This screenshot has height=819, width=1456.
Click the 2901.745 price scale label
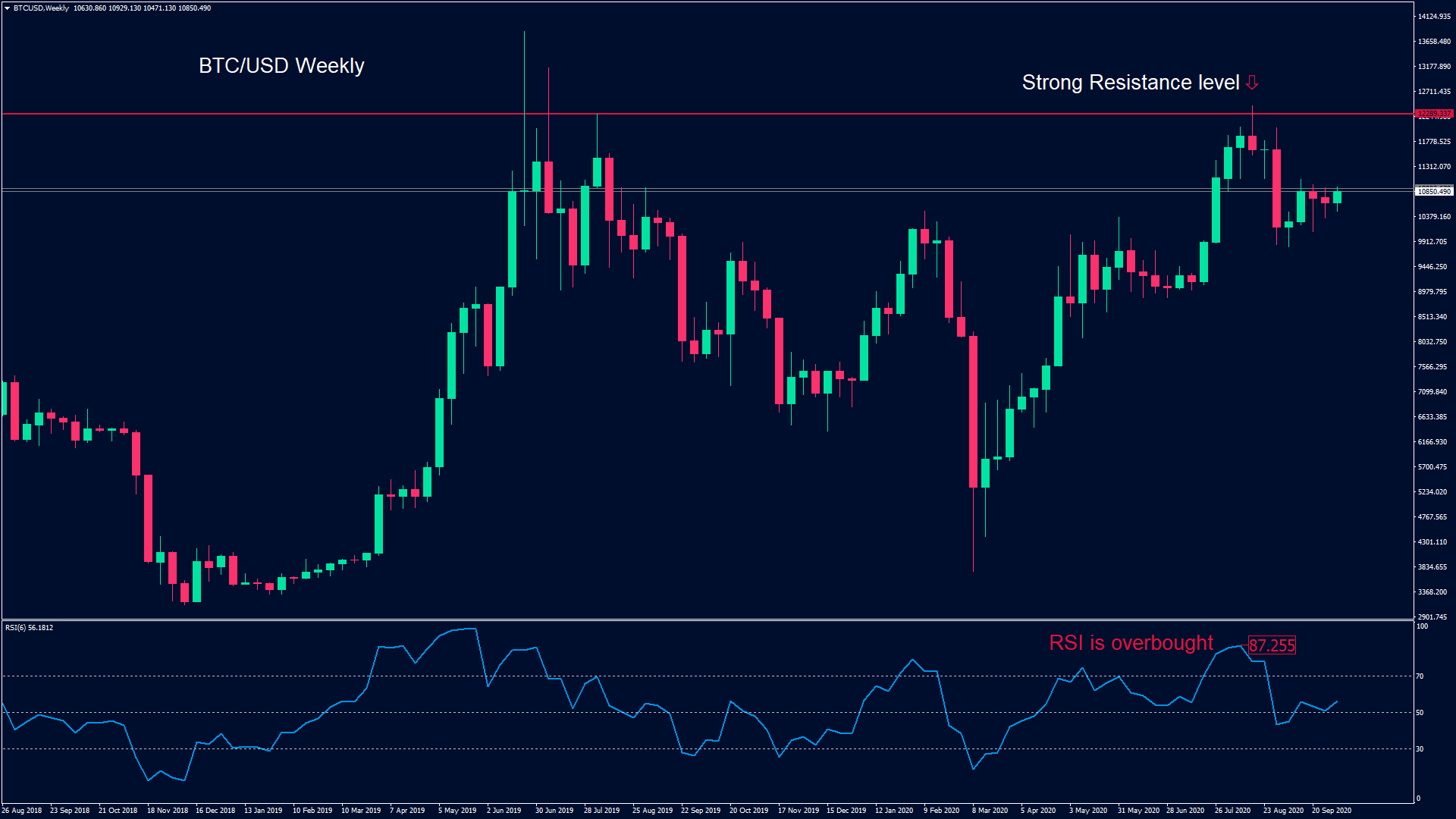pos(1432,617)
